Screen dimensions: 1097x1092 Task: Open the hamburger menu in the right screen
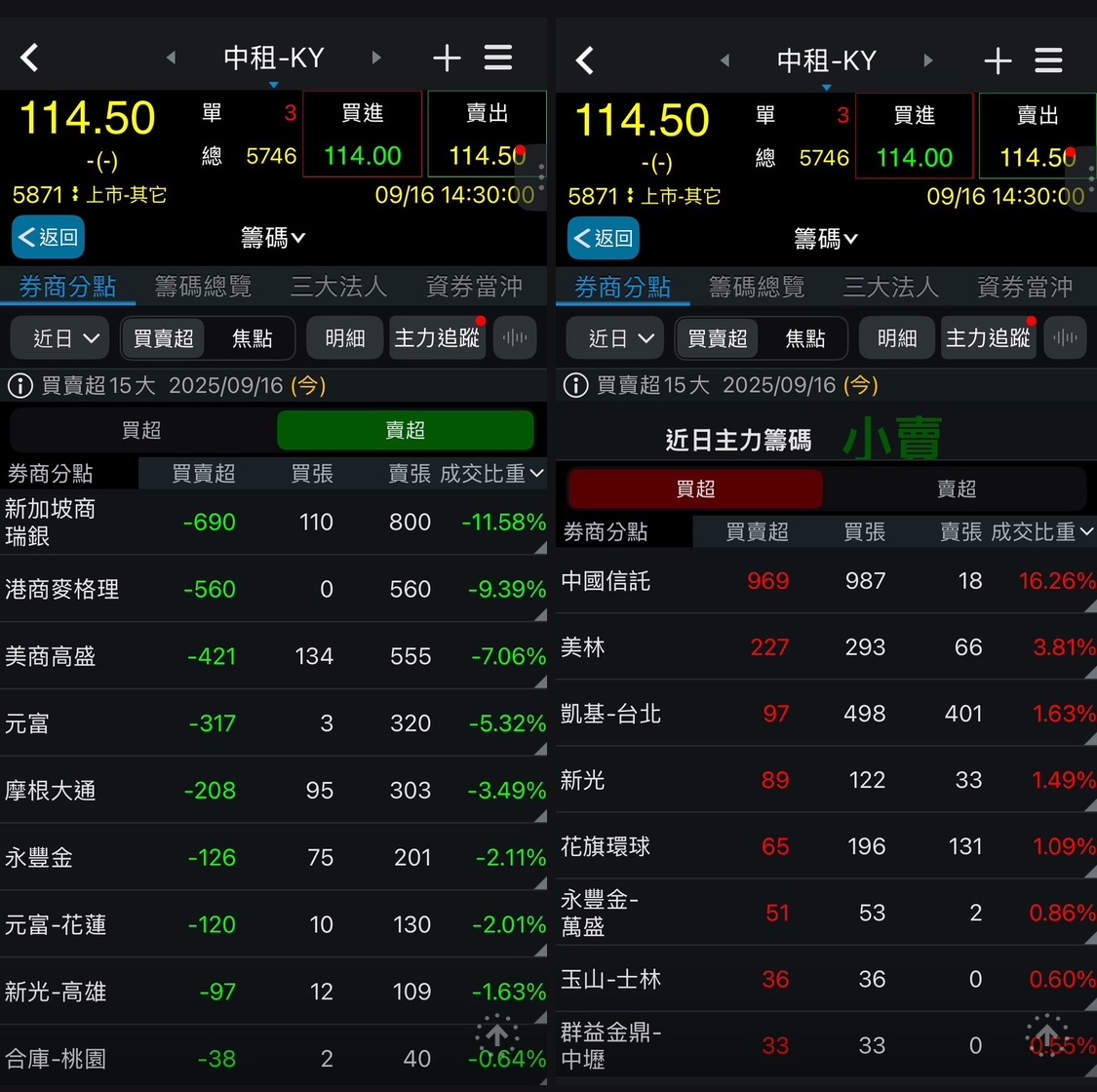[1048, 60]
